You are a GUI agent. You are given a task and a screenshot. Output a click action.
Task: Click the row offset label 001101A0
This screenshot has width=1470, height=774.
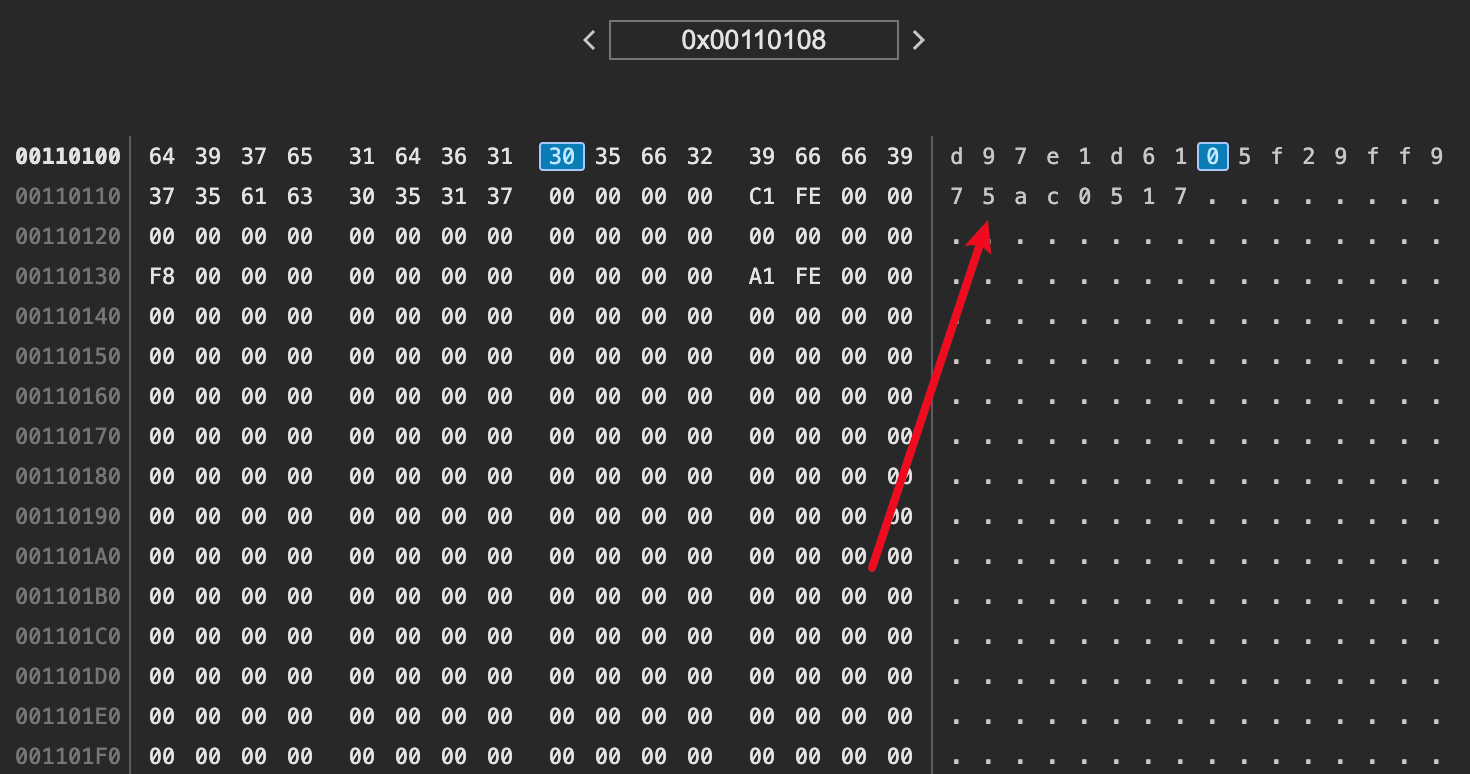pyautogui.click(x=68, y=556)
